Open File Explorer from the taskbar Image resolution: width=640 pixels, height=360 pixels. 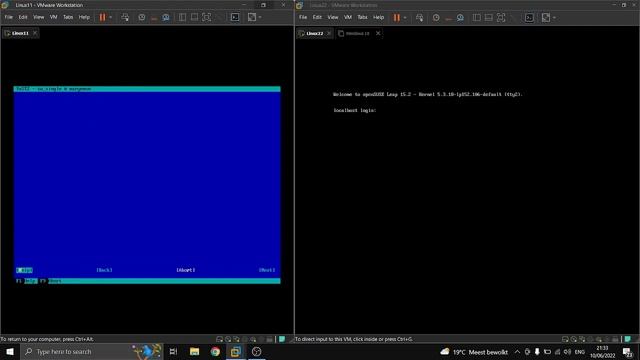(x=194, y=351)
